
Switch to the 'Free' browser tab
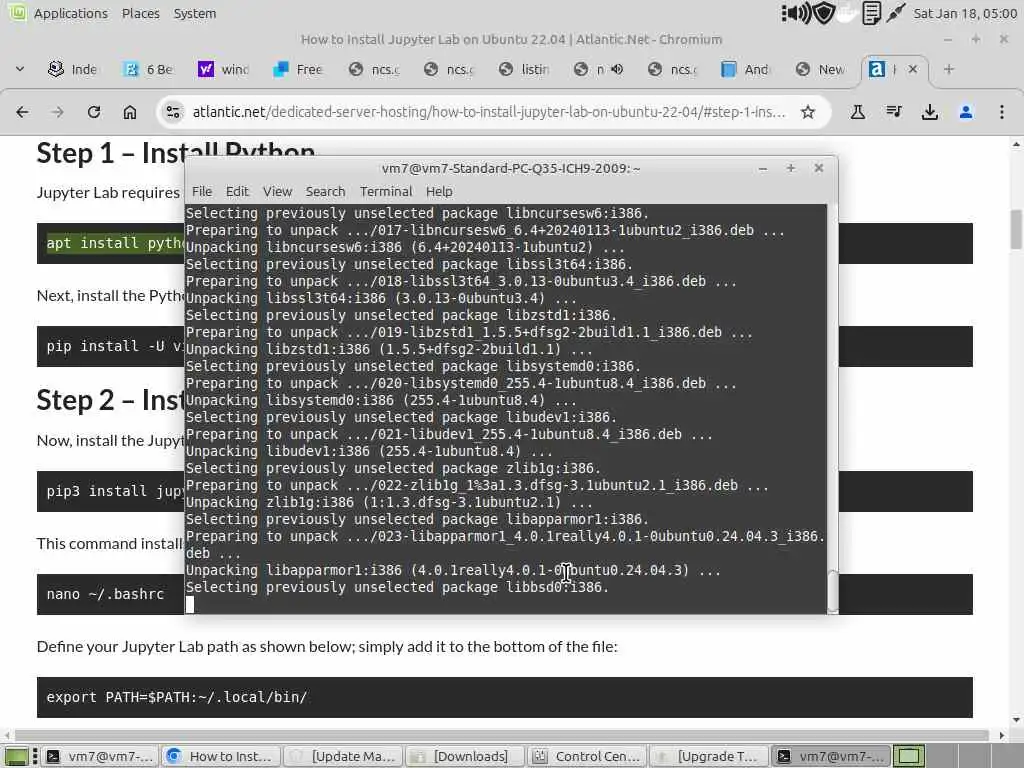pyautogui.click(x=298, y=69)
